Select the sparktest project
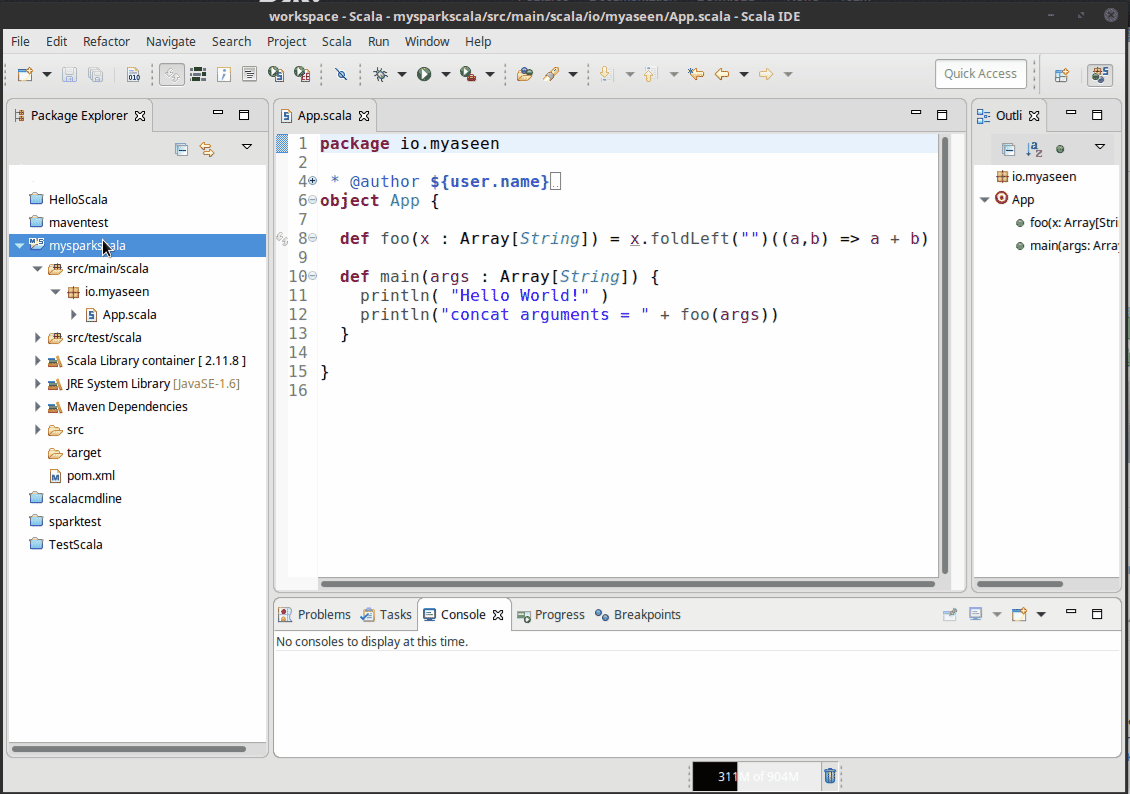The image size is (1130, 794). tap(75, 522)
